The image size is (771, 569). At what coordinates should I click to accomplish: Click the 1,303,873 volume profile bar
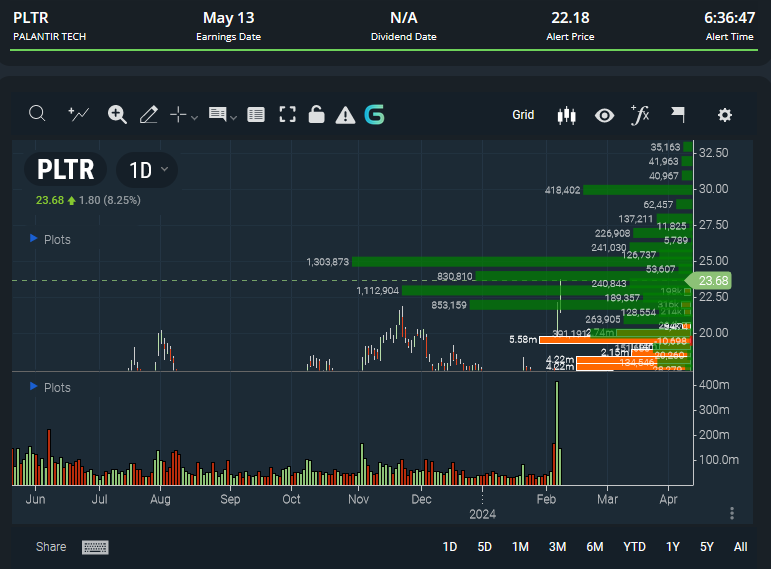coord(522,262)
